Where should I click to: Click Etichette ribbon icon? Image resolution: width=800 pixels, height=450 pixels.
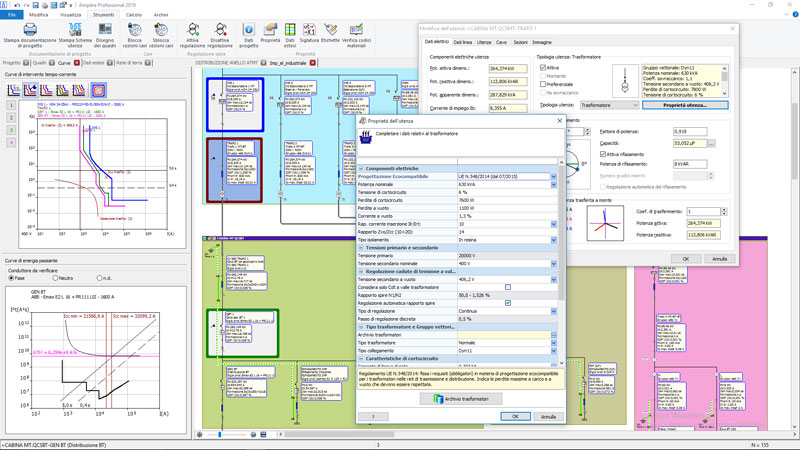pos(330,30)
